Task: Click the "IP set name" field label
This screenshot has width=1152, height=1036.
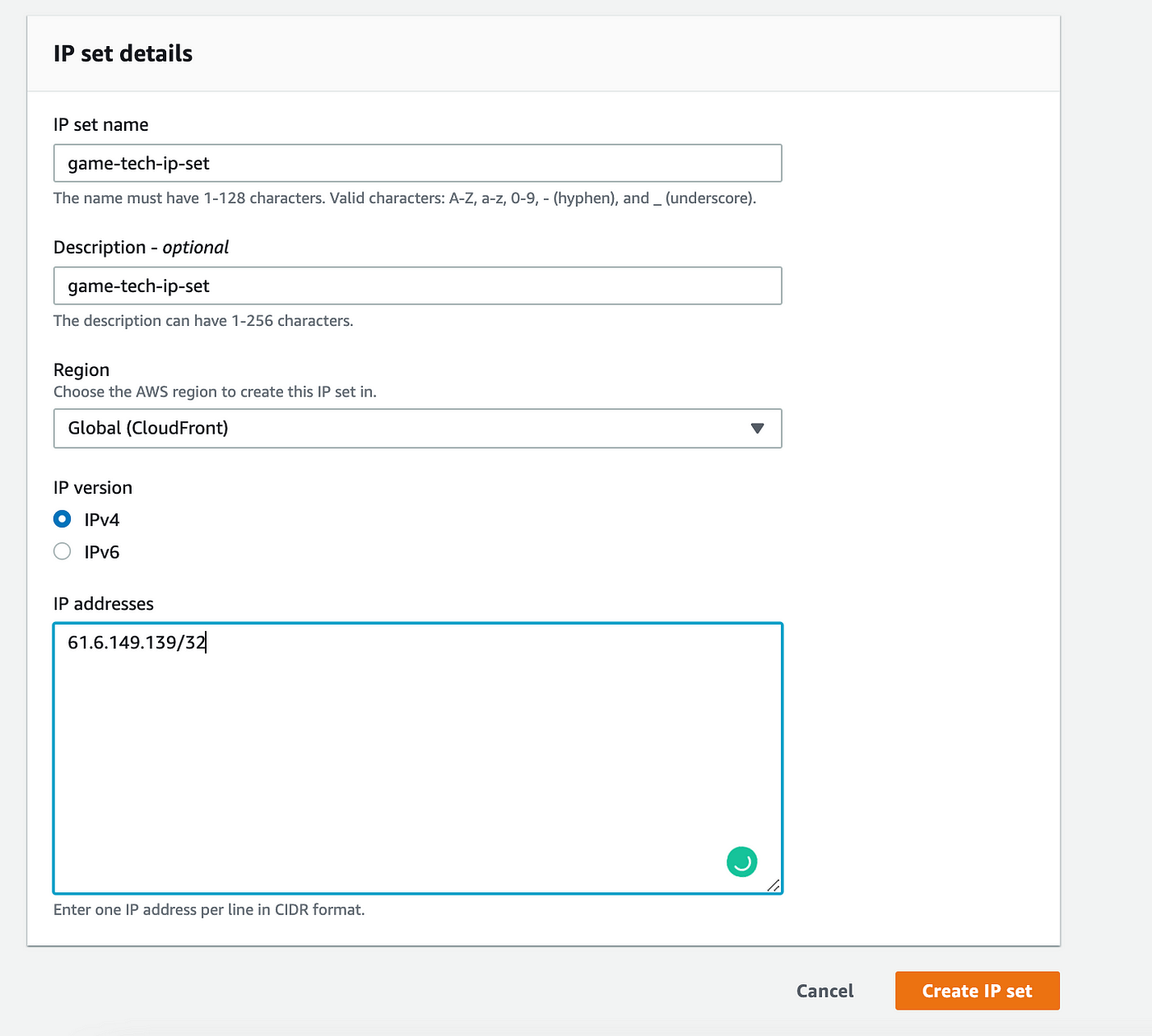Action: pyautogui.click(x=101, y=124)
